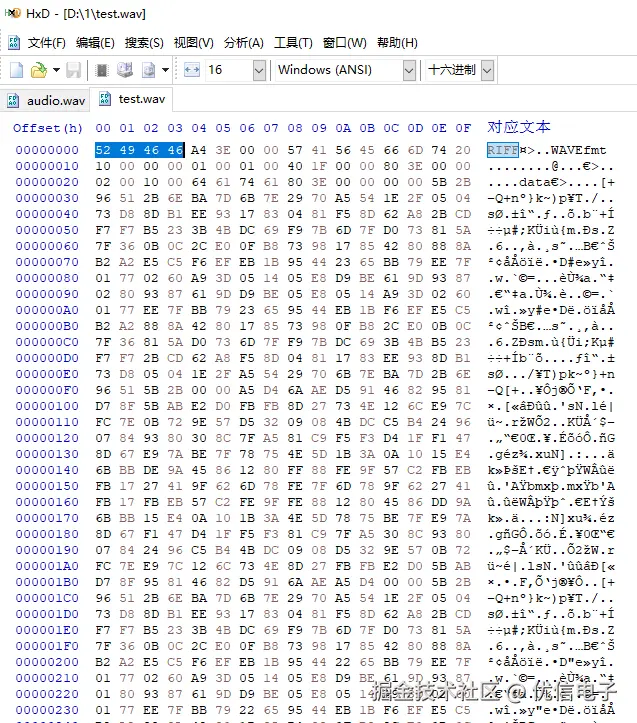Click the document icon beside the 文件 menu
Screen dimensions: 637x723
tap(14, 43)
